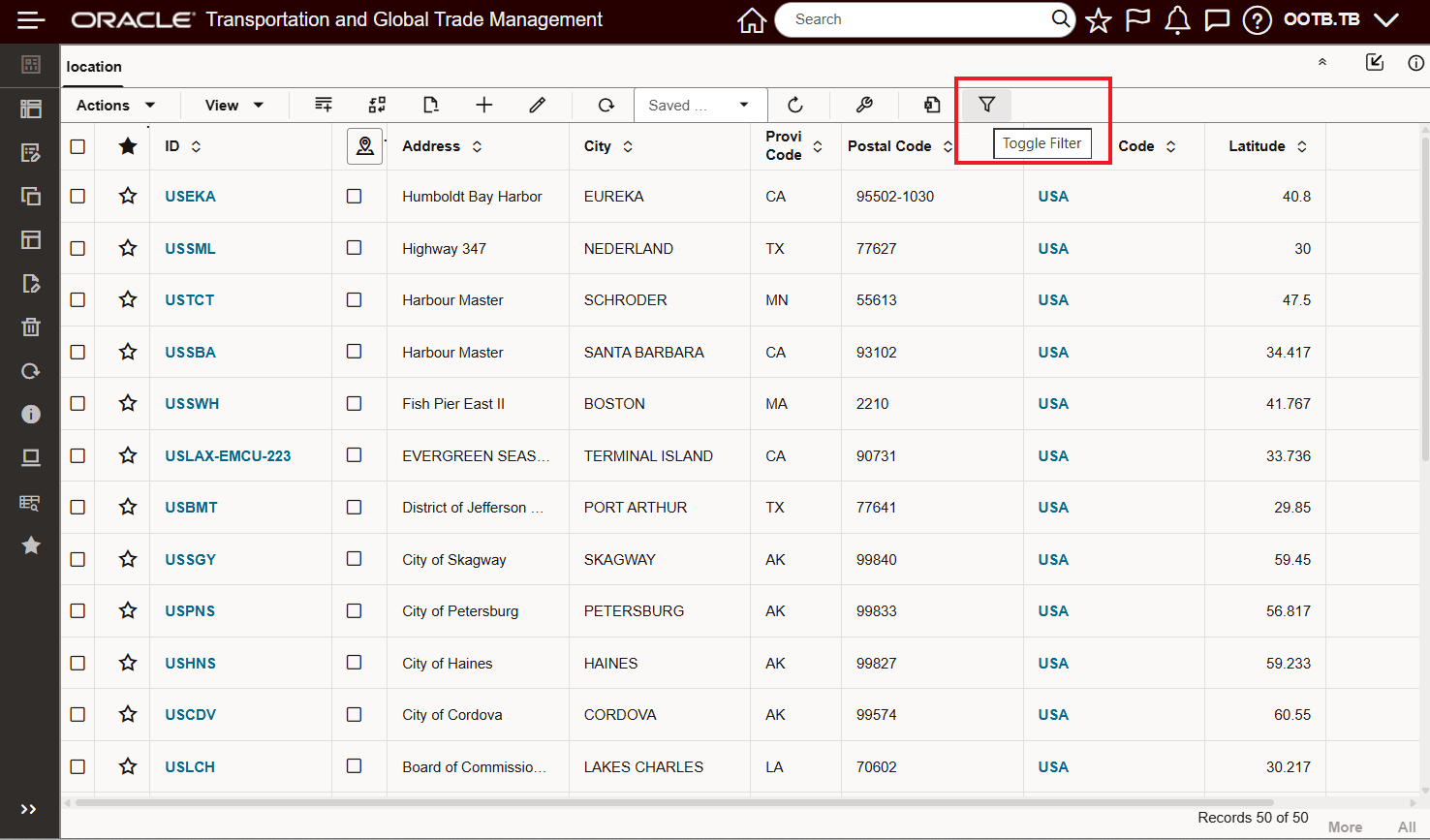Click More to load additional records
This screenshot has height=840, width=1430.
tap(1346, 826)
